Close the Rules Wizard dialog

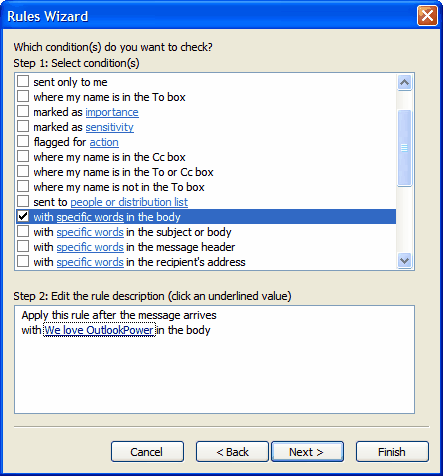coord(427,15)
